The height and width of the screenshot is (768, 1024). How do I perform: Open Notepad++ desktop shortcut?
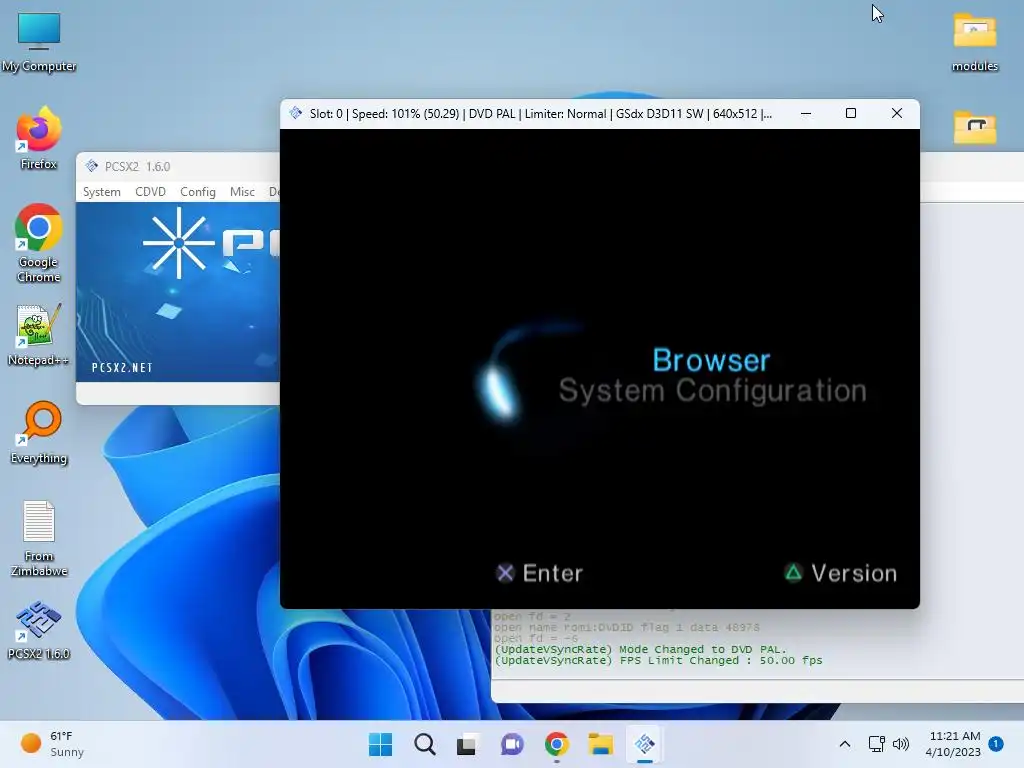coord(39,335)
